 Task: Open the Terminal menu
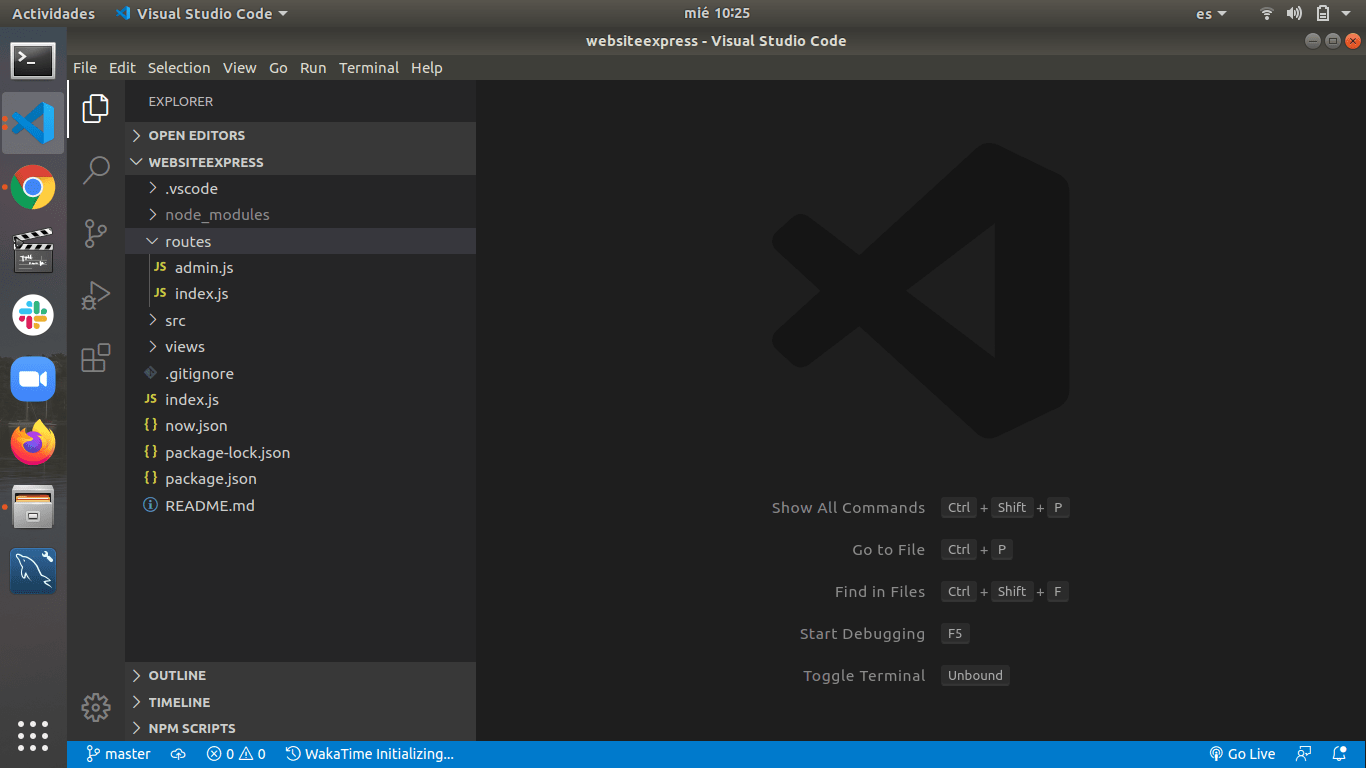[368, 68]
